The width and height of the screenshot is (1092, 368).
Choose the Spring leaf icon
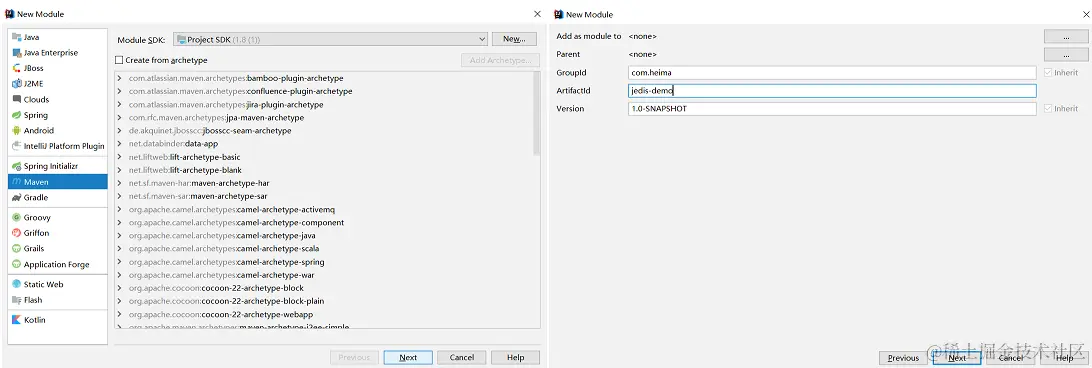click(17, 115)
